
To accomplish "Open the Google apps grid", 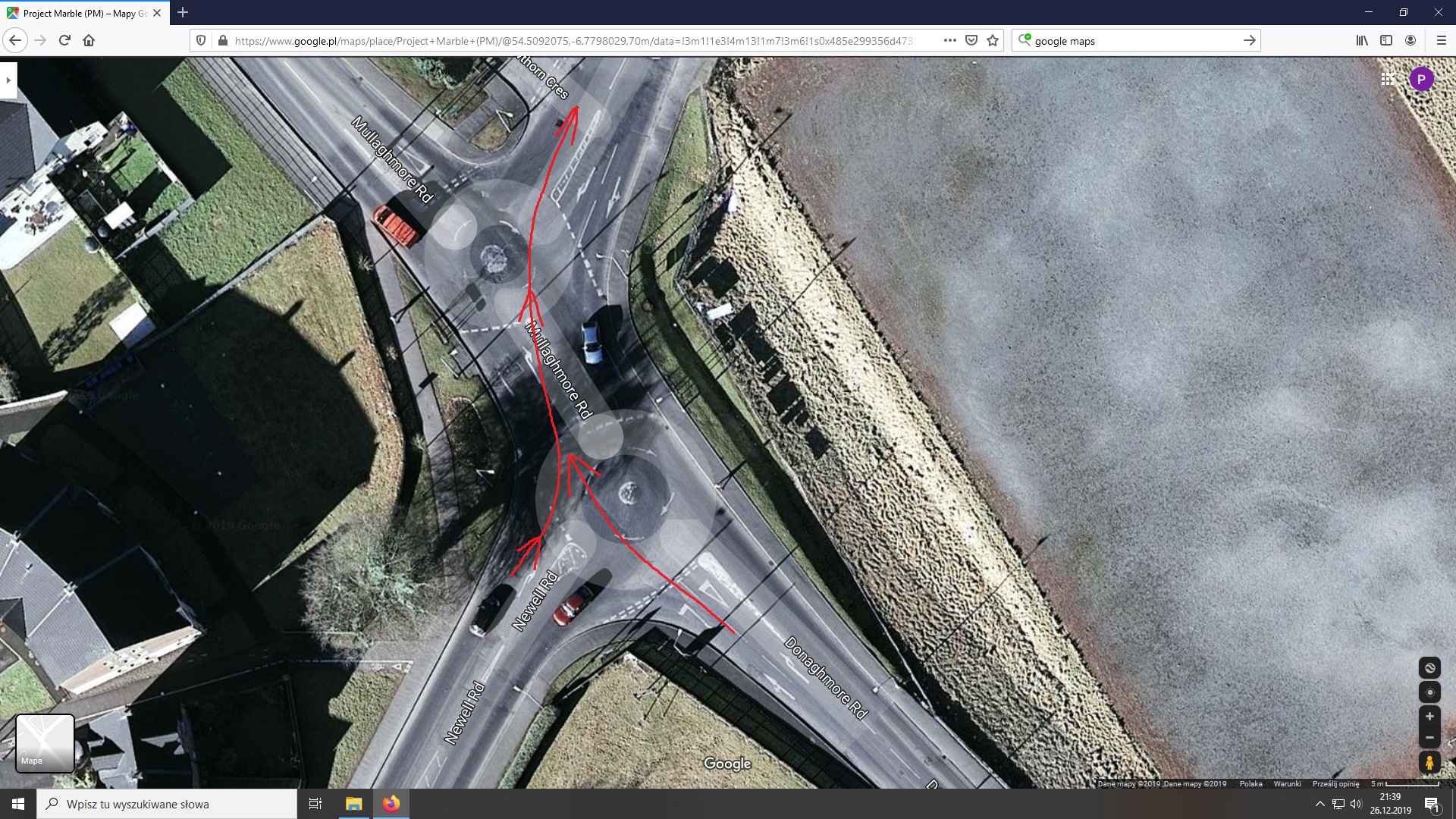I will point(1387,79).
